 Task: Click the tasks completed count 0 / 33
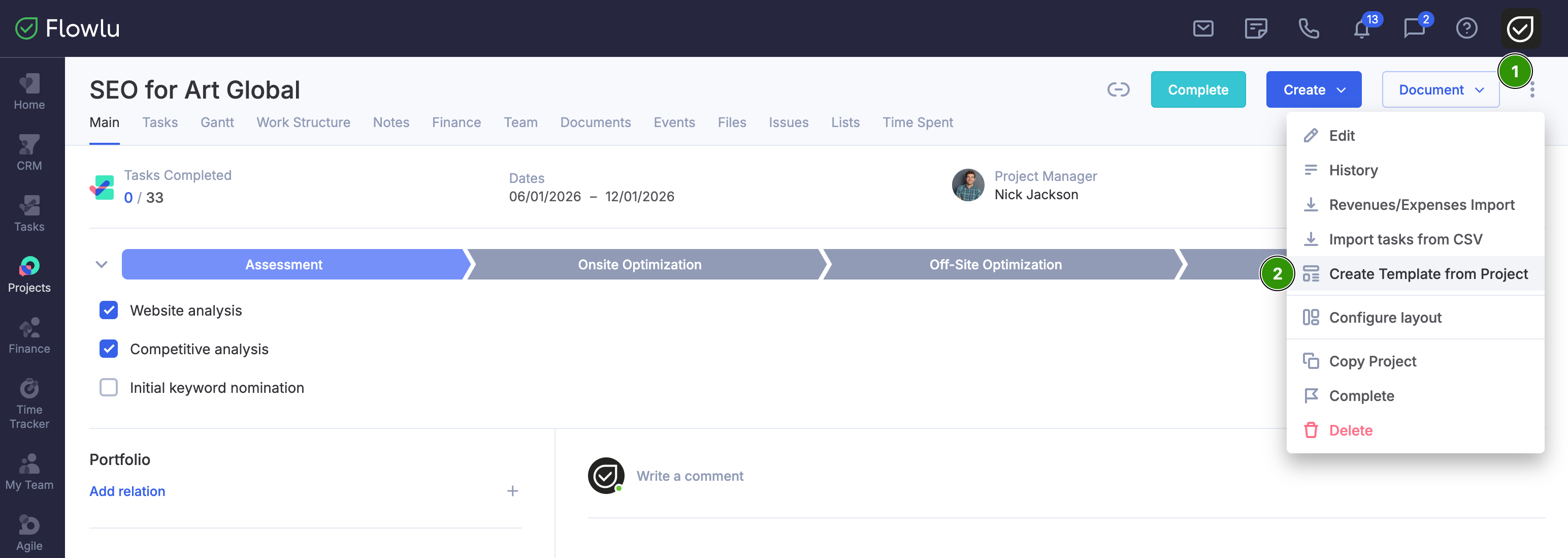144,197
